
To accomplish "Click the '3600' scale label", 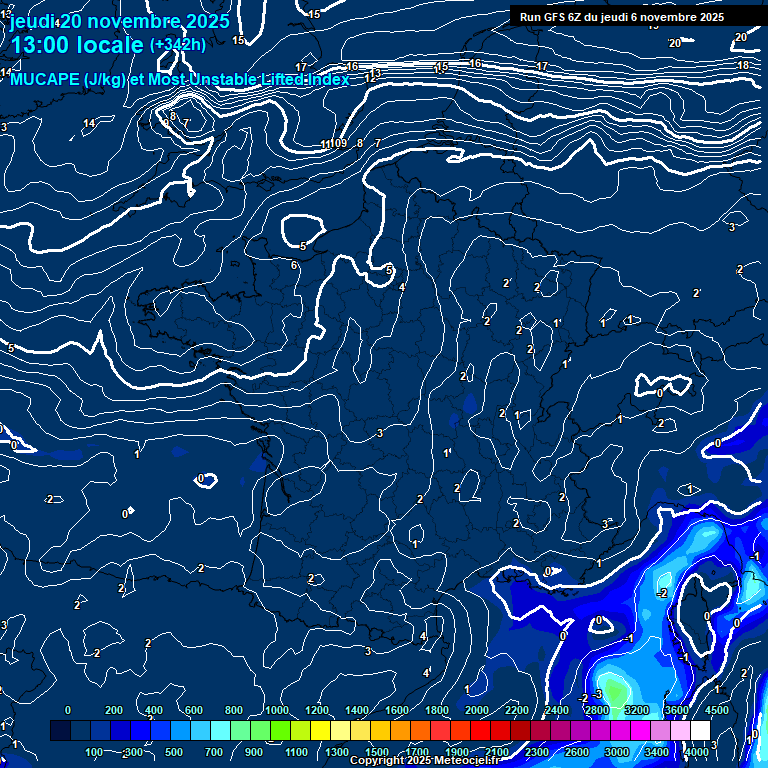I will click(677, 710).
